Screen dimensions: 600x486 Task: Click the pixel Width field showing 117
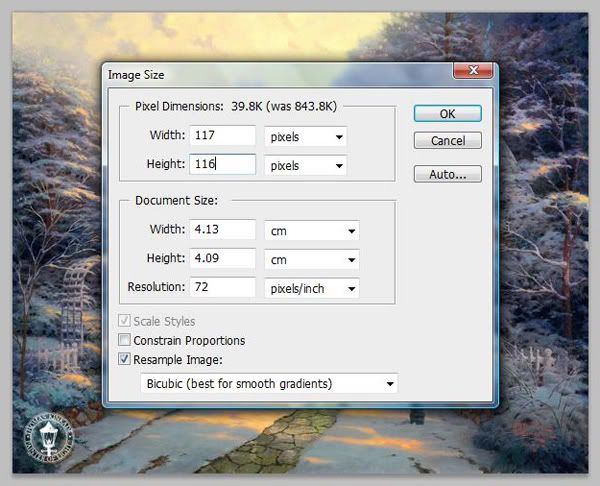pos(222,135)
